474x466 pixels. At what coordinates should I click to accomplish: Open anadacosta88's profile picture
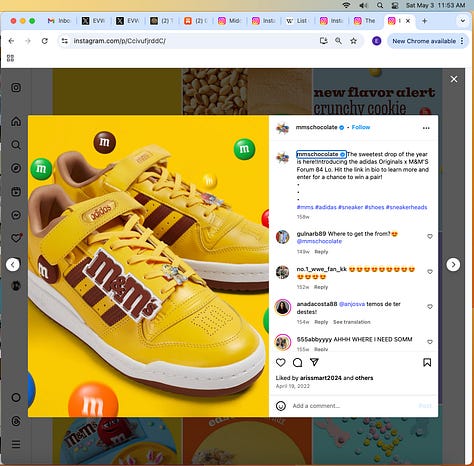click(283, 307)
